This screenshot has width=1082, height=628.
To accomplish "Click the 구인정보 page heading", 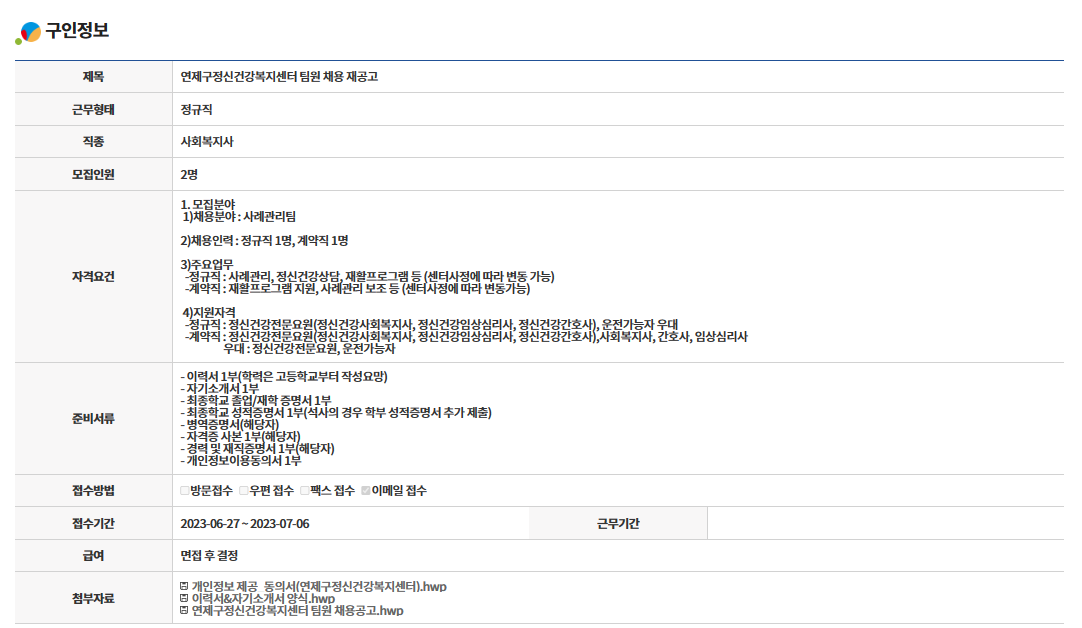I will point(77,31).
